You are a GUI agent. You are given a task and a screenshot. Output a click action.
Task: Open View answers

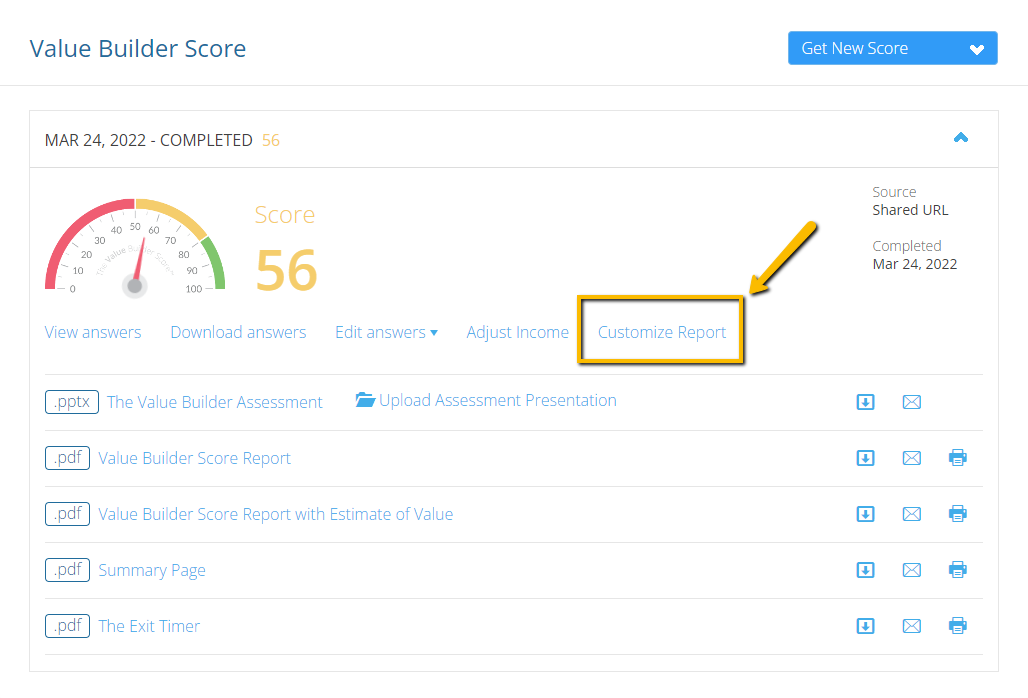click(x=93, y=332)
